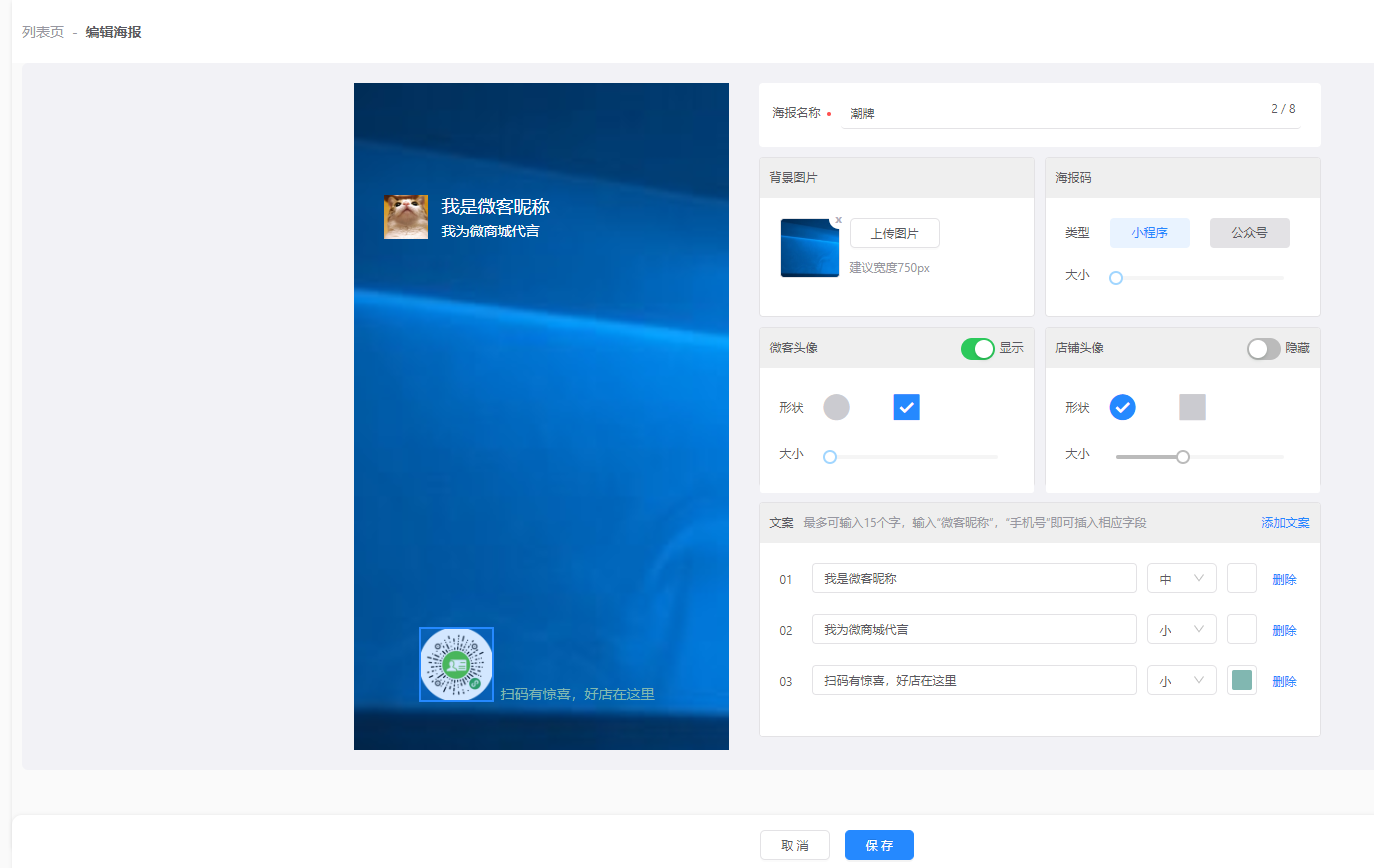Screen dimensions: 1374x868
Task: Click the 取消 button
Action: pyautogui.click(x=795, y=845)
